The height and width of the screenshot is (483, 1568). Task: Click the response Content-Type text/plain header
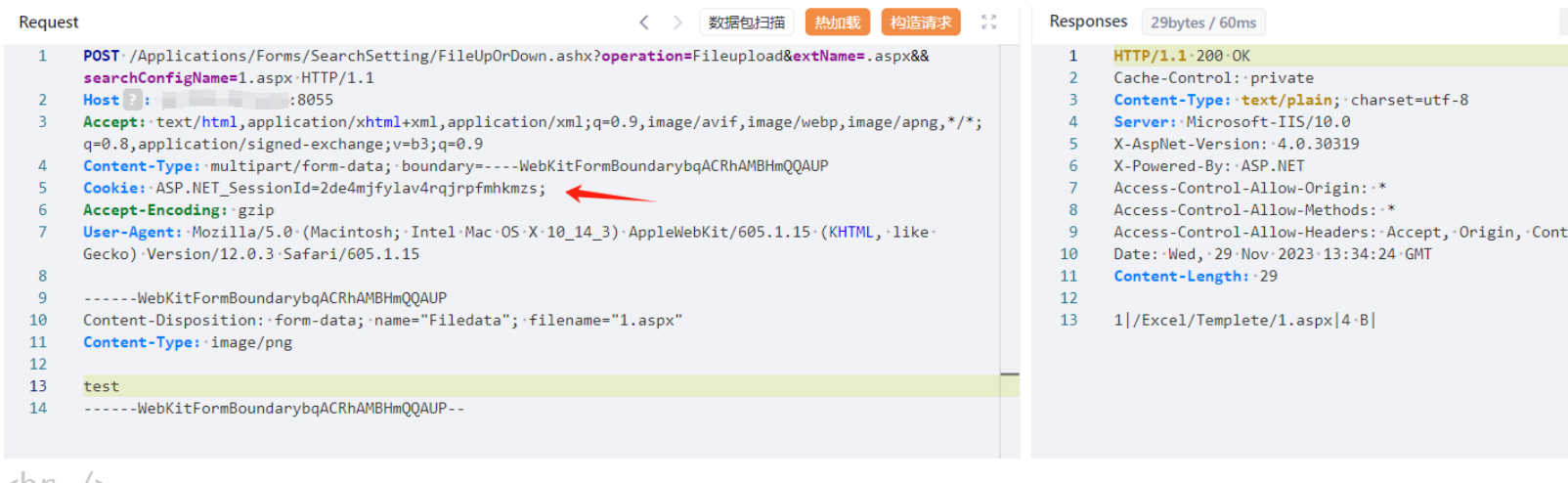(1290, 100)
